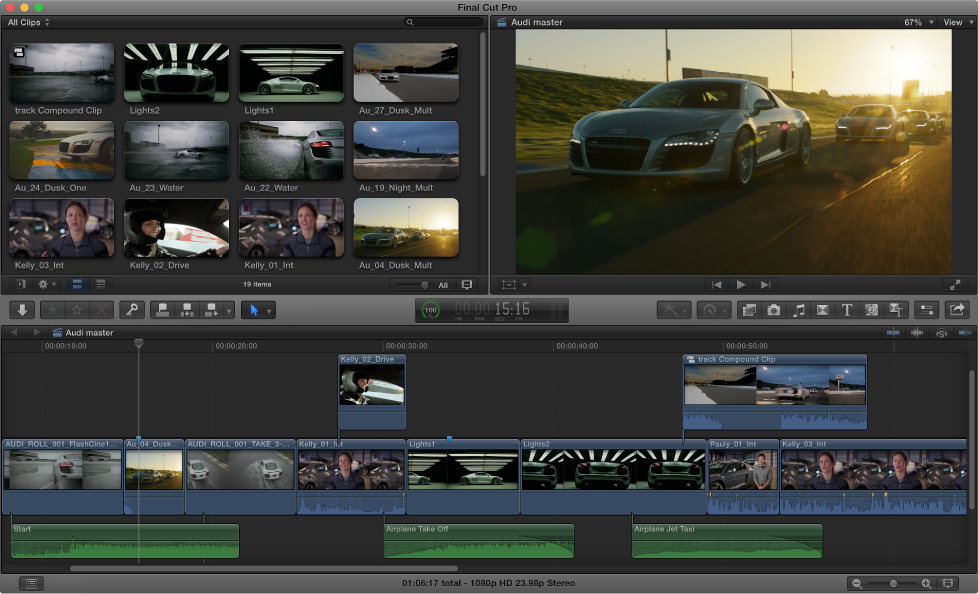The width and height of the screenshot is (978, 594).
Task: Toggle the Libraries sidebar show/hide button
Action: tap(21, 285)
